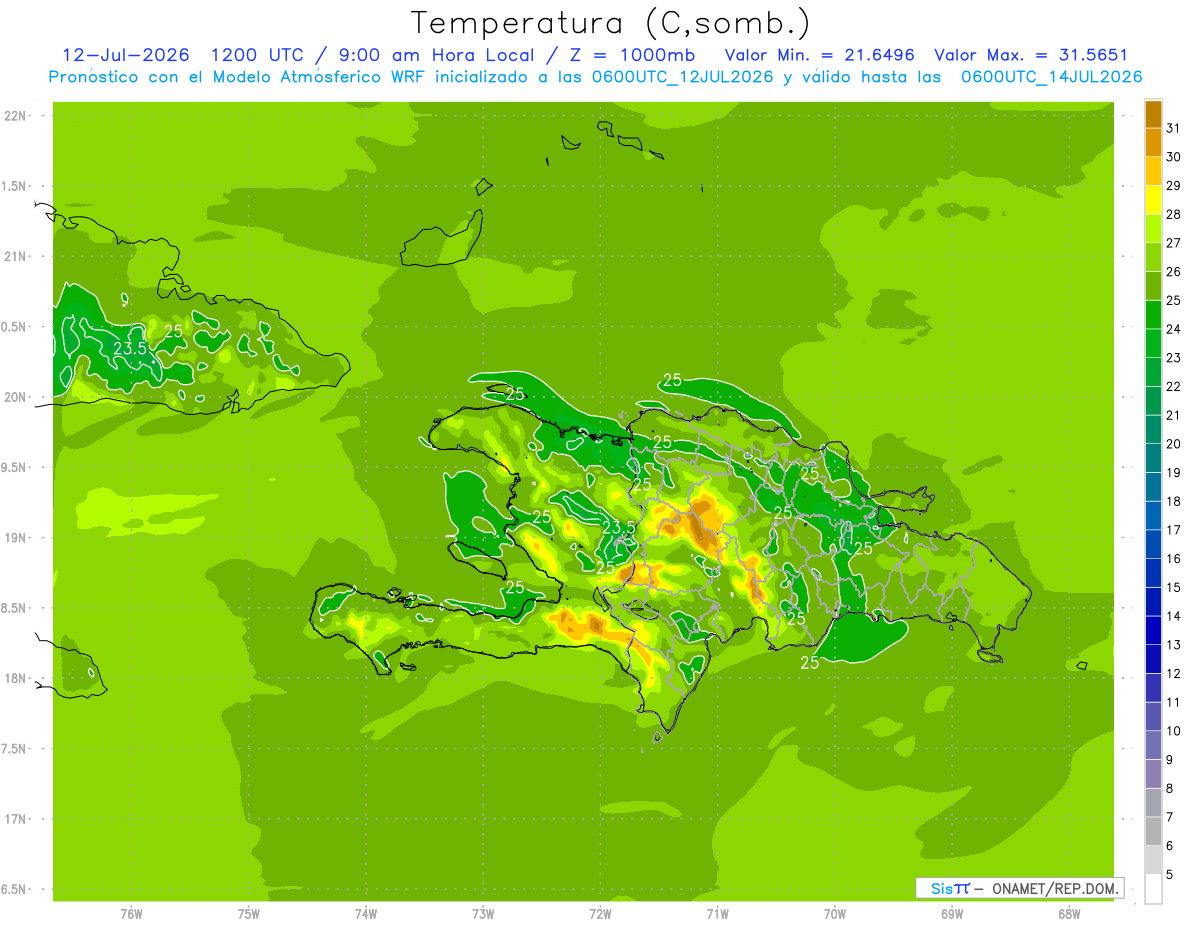Click the '76W' longitude axis label
Image resolution: width=1200 pixels, height=927 pixels.
point(131,913)
